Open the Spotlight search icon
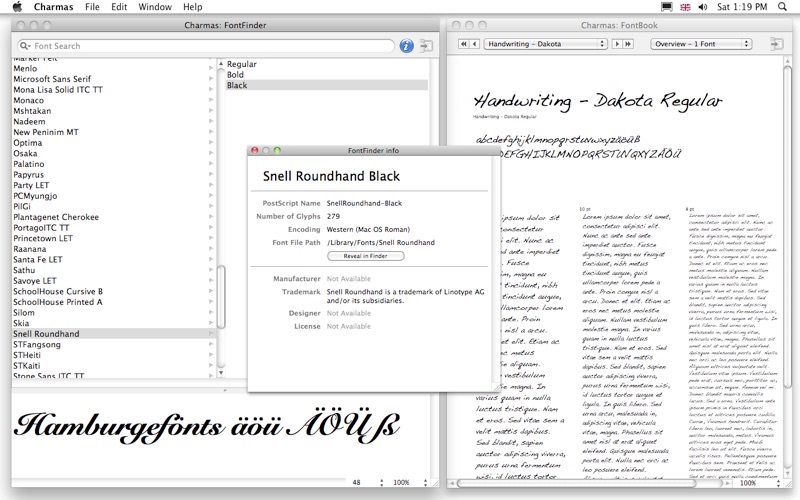The height and width of the screenshot is (500, 800). [x=782, y=7]
